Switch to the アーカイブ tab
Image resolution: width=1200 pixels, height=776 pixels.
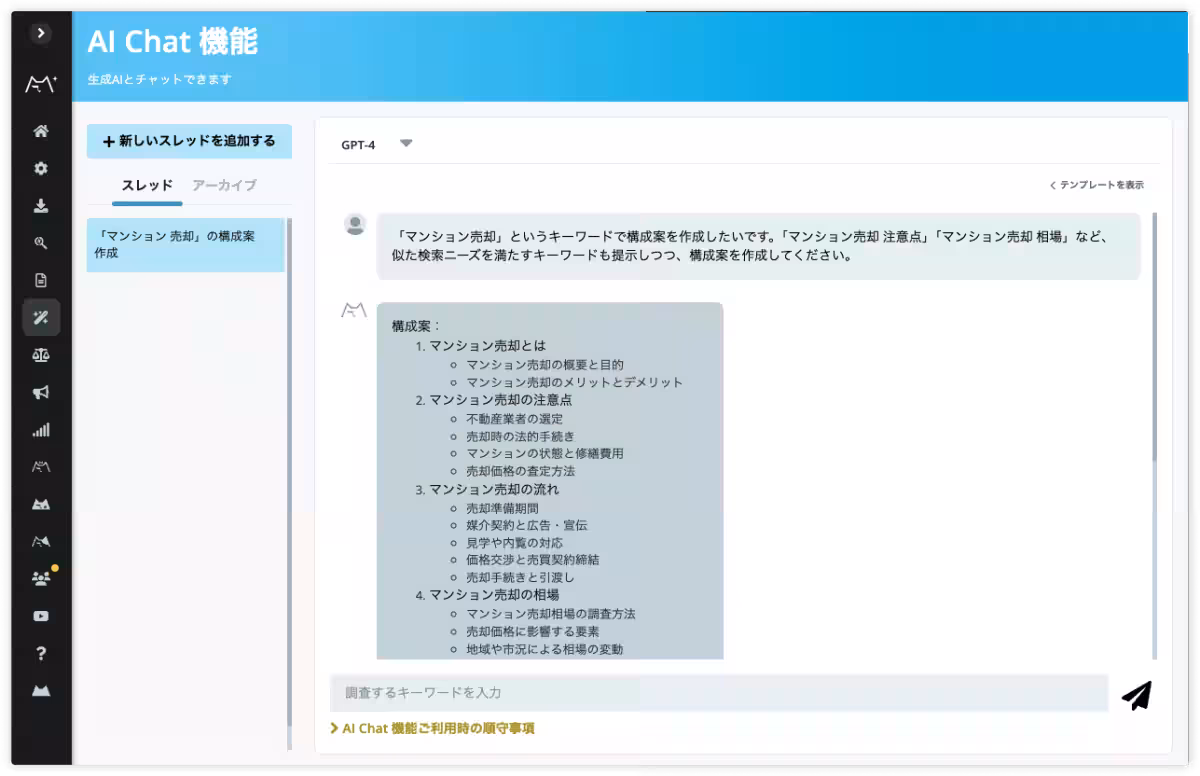[223, 185]
